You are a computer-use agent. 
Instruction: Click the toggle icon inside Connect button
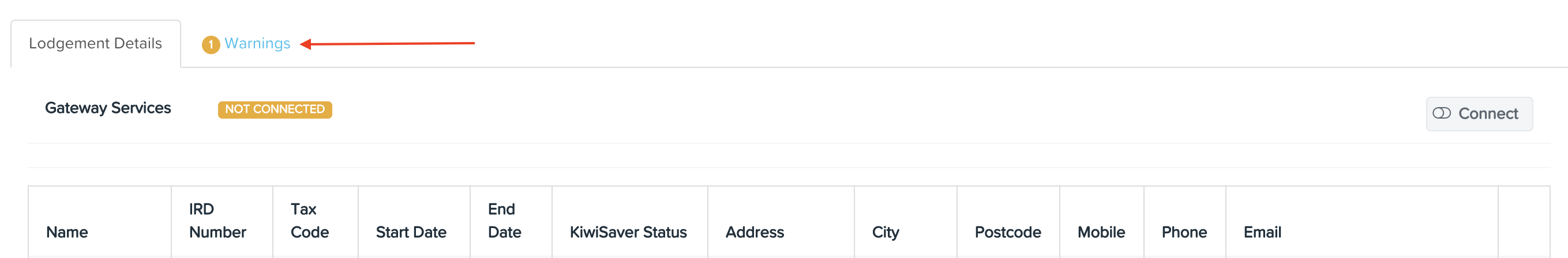pyautogui.click(x=1442, y=113)
